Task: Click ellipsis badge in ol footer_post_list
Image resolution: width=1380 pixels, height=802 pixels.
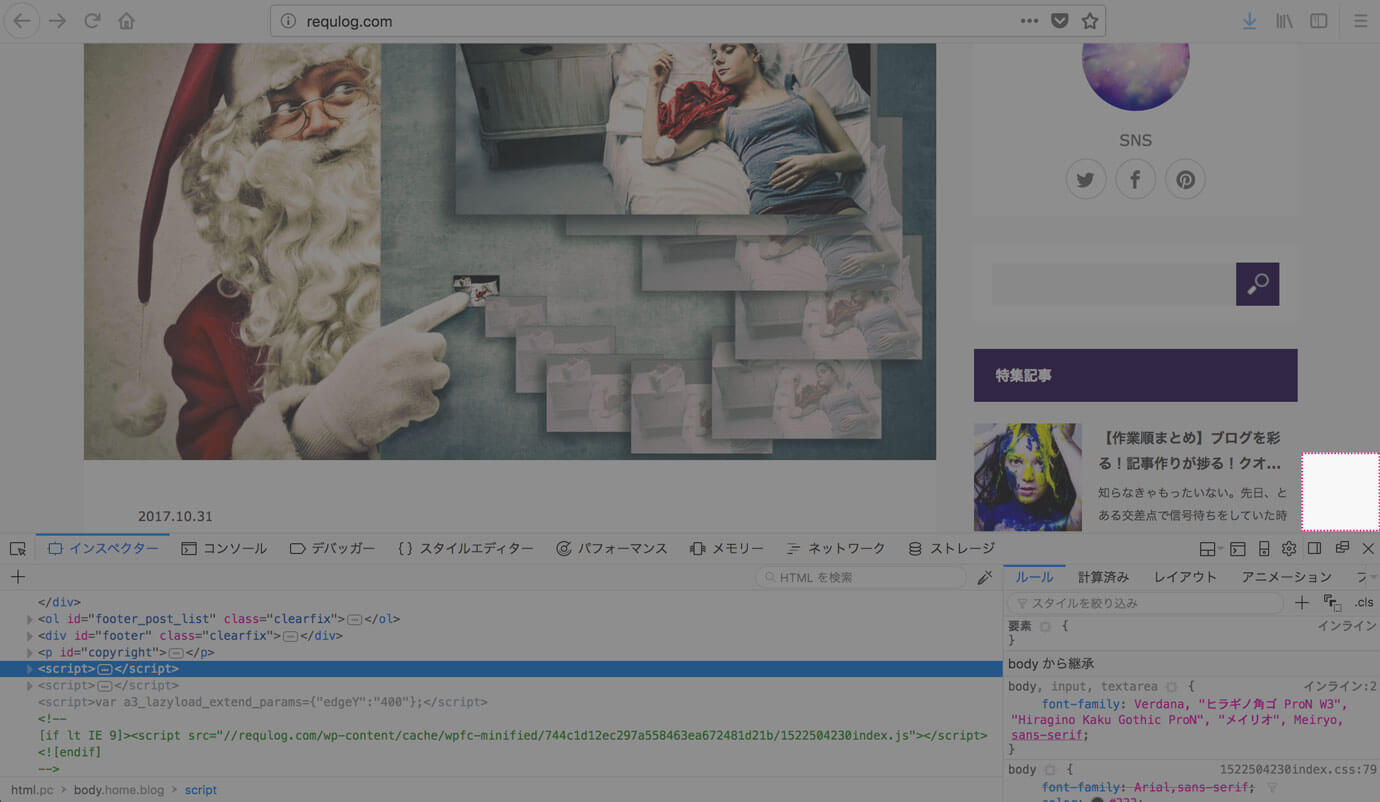Action: coord(354,620)
